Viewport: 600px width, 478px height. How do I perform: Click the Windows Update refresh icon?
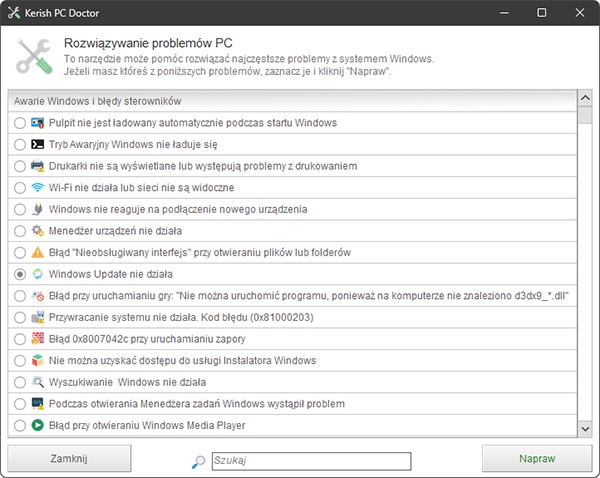coord(38,274)
